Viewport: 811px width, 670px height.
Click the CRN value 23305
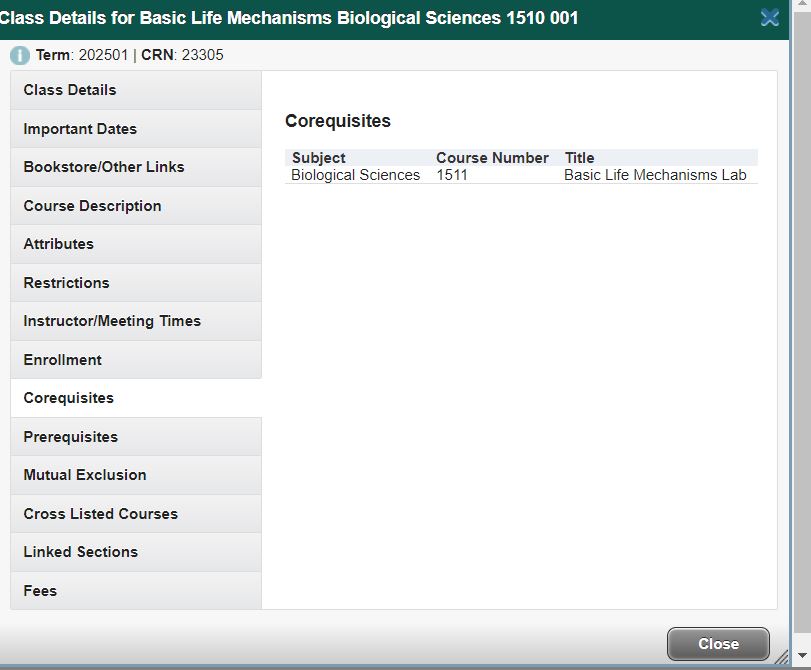(202, 55)
